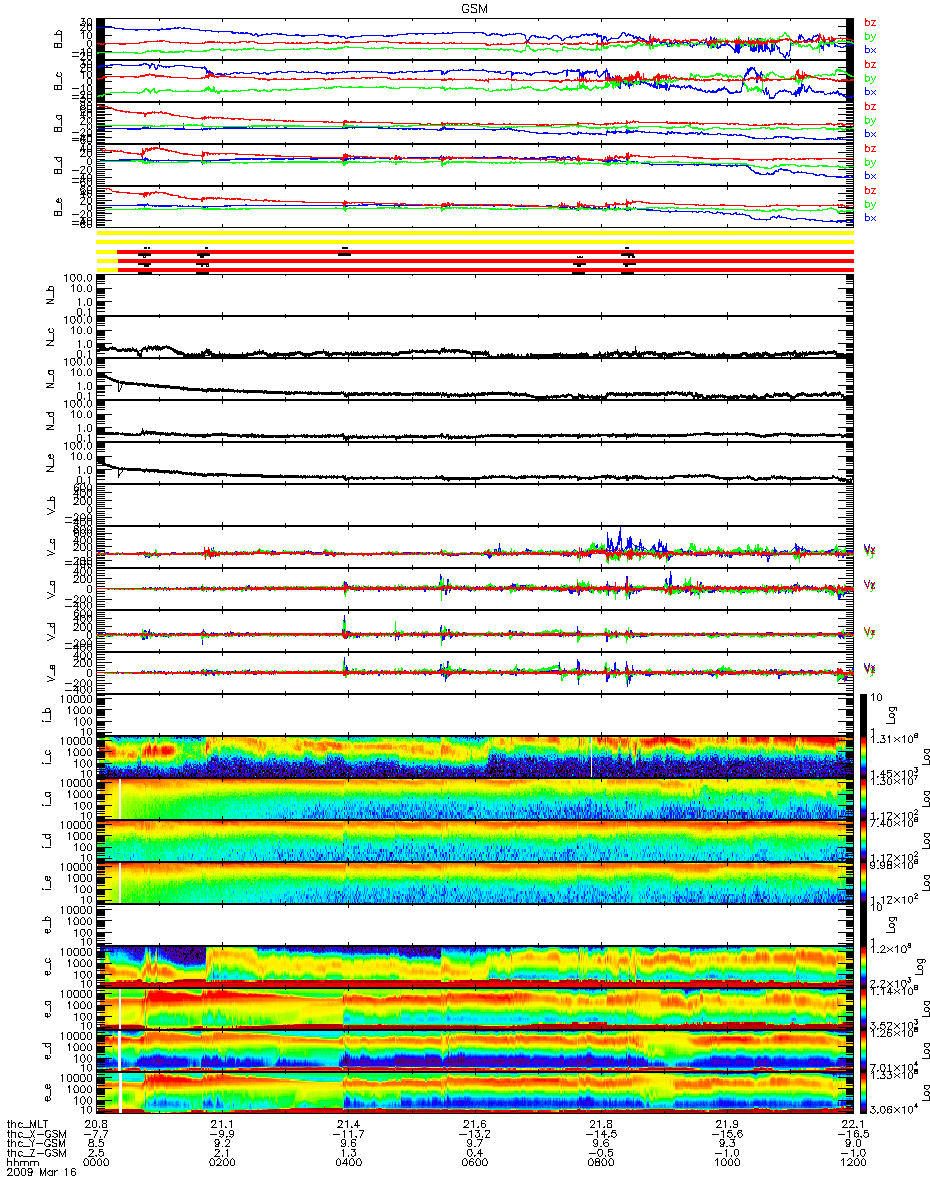This screenshot has height=1200, width=930.
Task: Select the bx legend entry of B_e panel
Action: [x=869, y=217]
